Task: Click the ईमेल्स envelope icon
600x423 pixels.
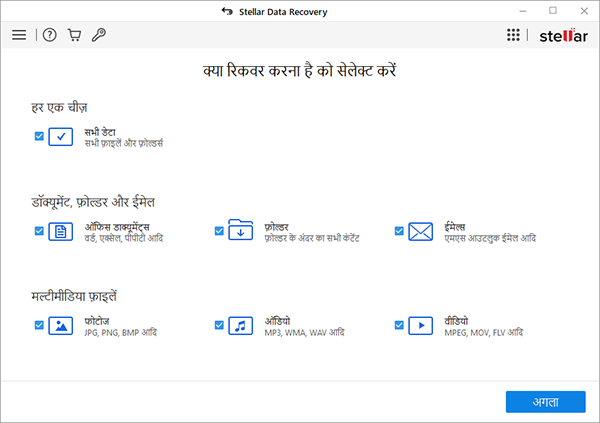Action: click(421, 232)
